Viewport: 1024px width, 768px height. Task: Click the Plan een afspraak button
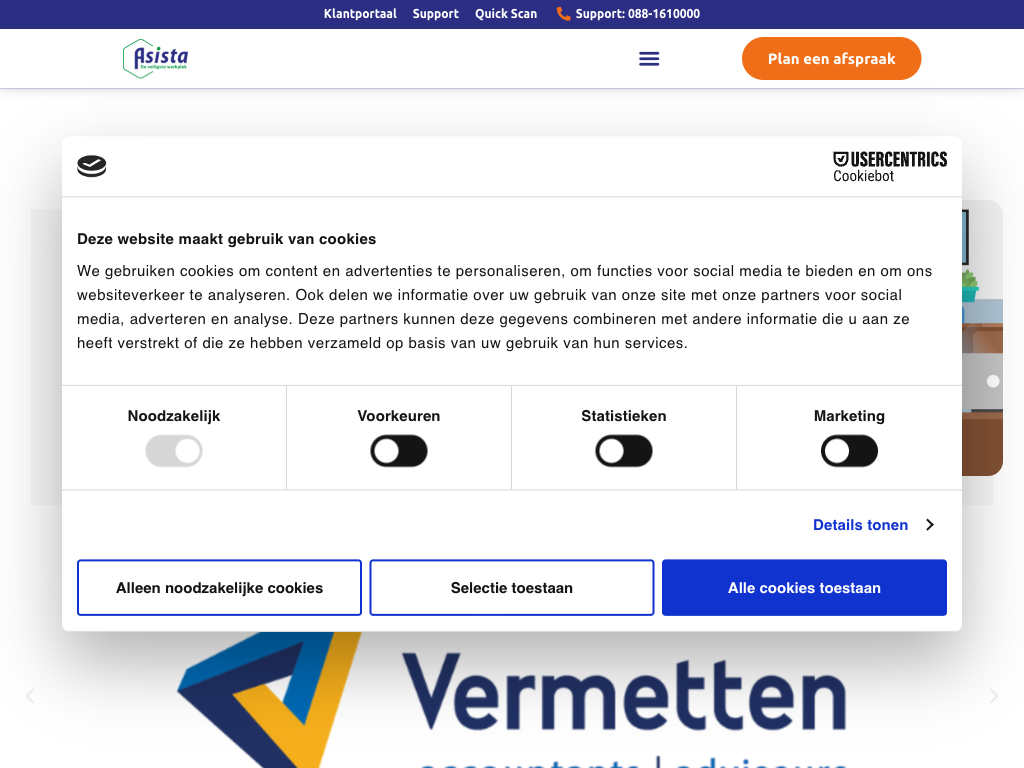831,59
